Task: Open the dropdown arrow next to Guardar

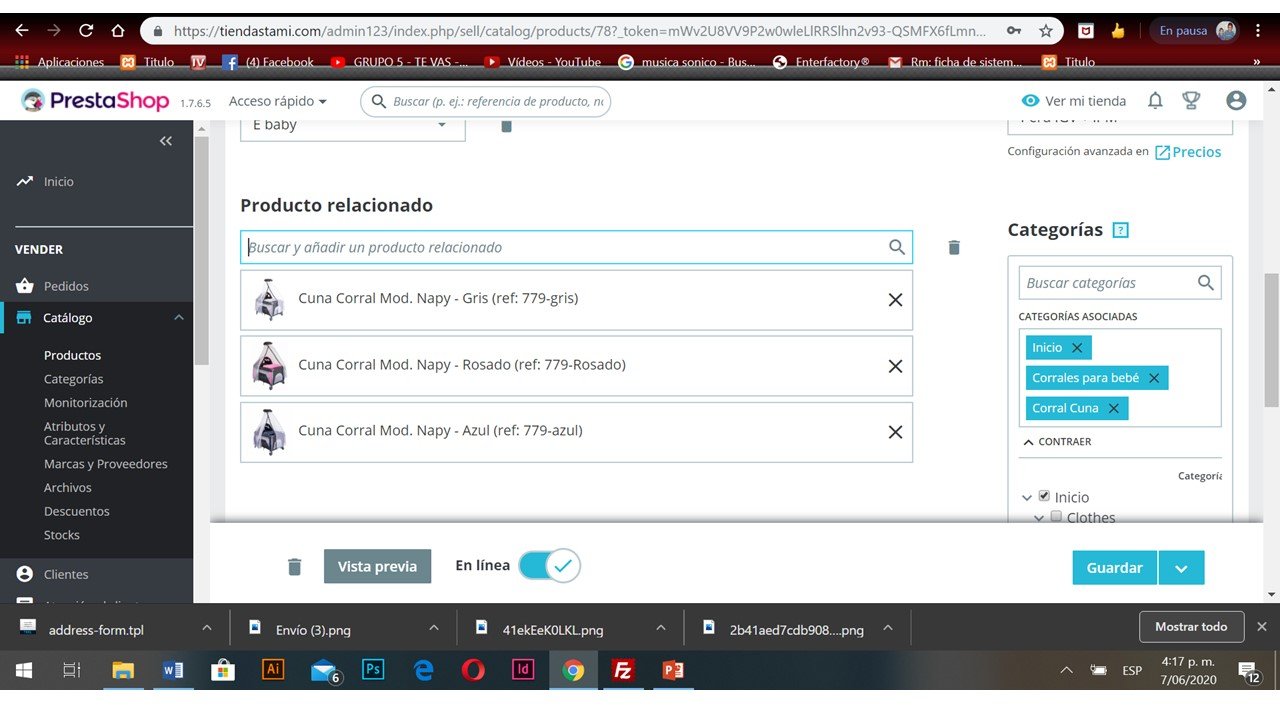Action: click(1181, 568)
